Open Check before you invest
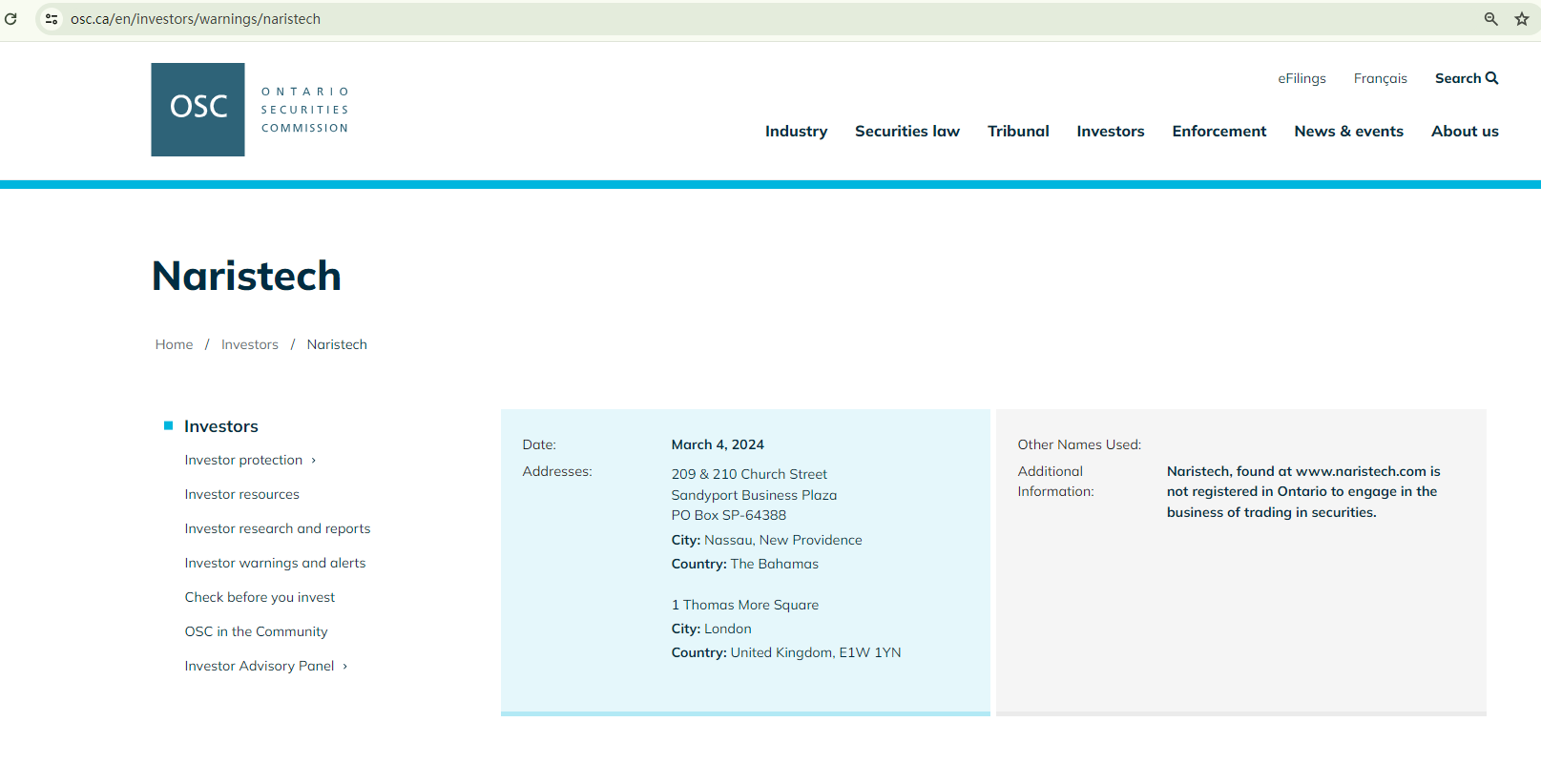 pyautogui.click(x=260, y=597)
